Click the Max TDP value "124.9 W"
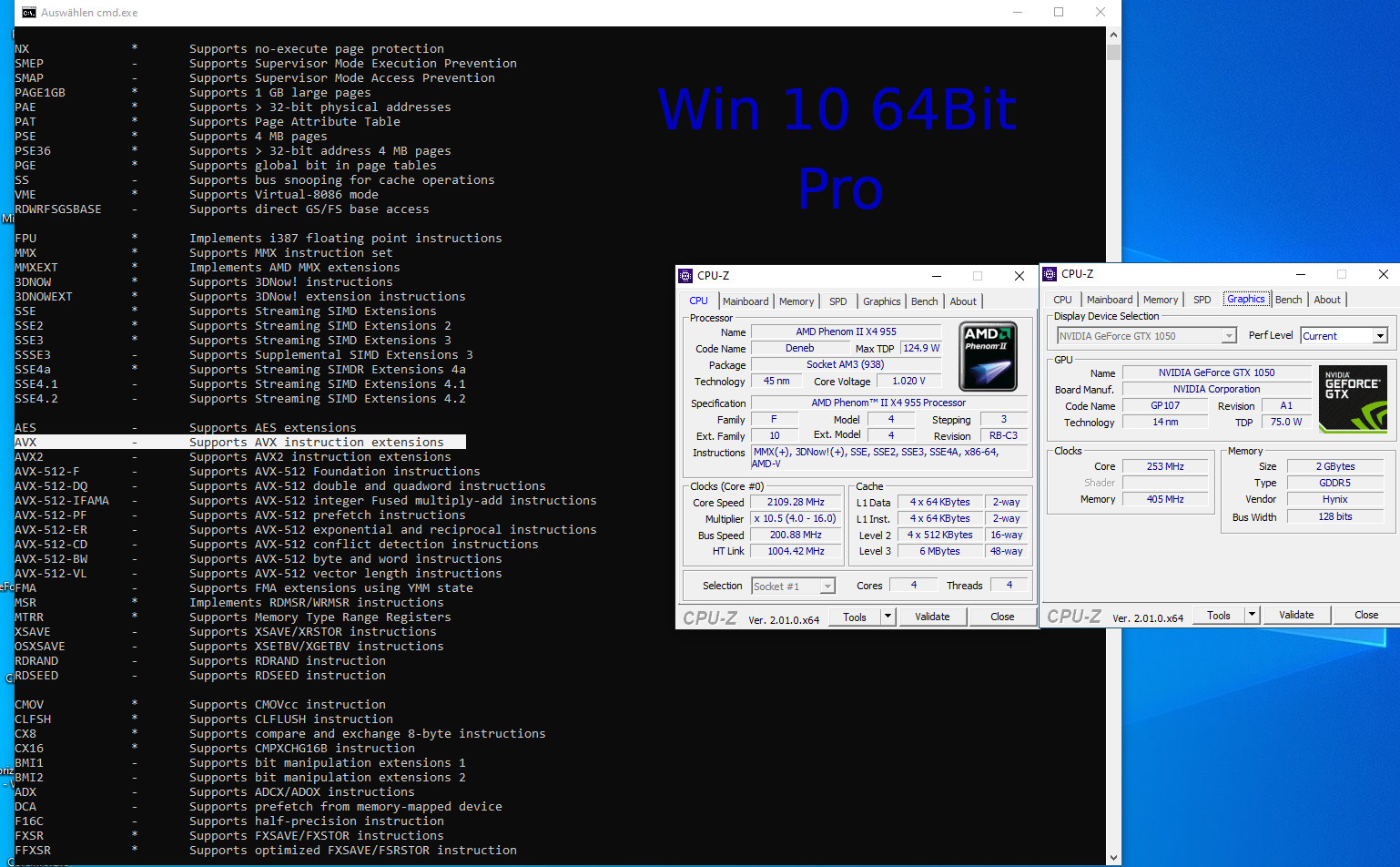 click(x=921, y=349)
